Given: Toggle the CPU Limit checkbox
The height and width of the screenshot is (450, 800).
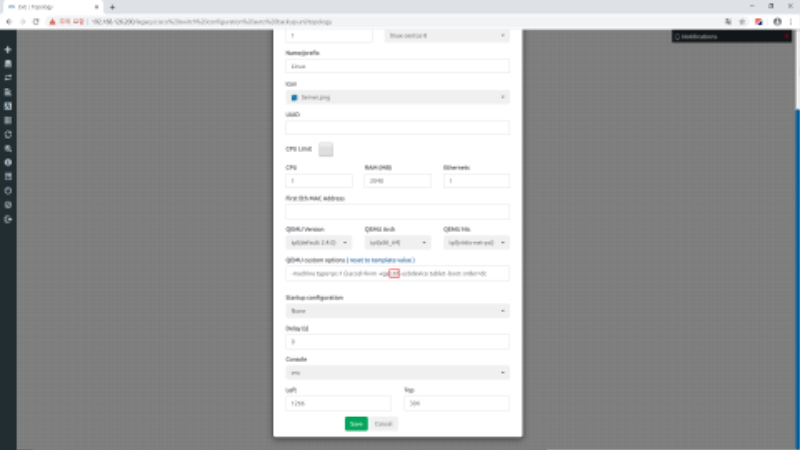Looking at the screenshot, I should (x=326, y=149).
